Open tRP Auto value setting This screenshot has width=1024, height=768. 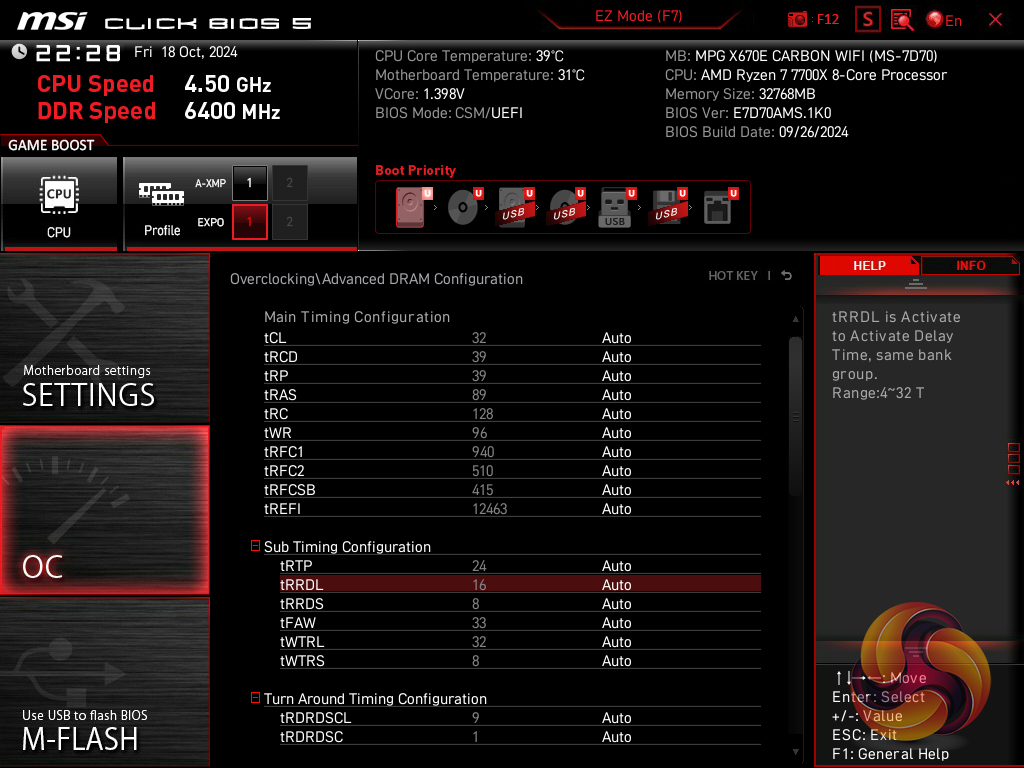[616, 376]
